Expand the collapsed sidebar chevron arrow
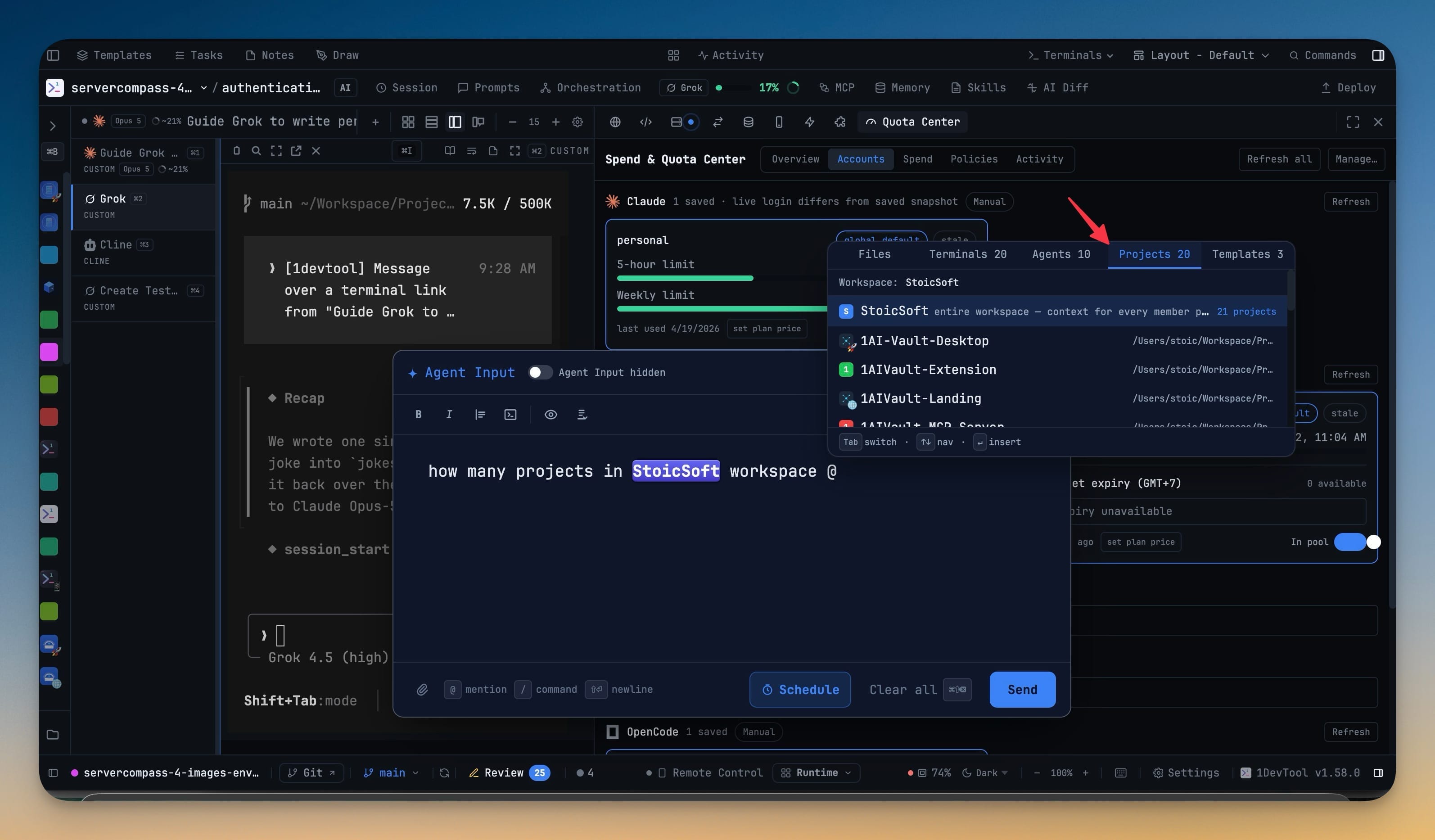Screen dimensions: 1435x840 point(52,126)
